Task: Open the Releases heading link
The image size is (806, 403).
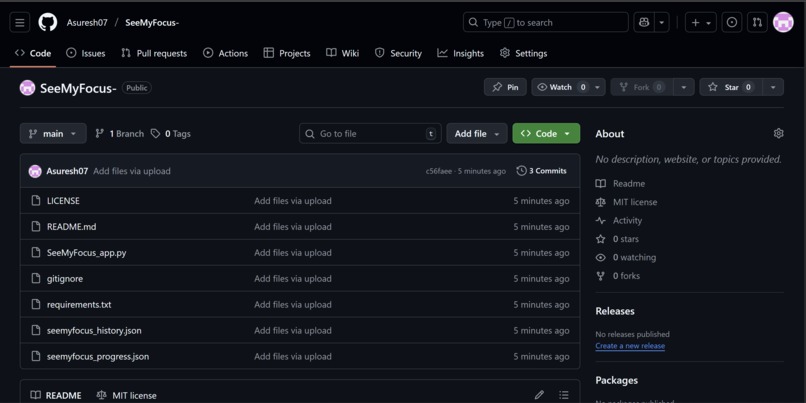Action: pyautogui.click(x=615, y=311)
